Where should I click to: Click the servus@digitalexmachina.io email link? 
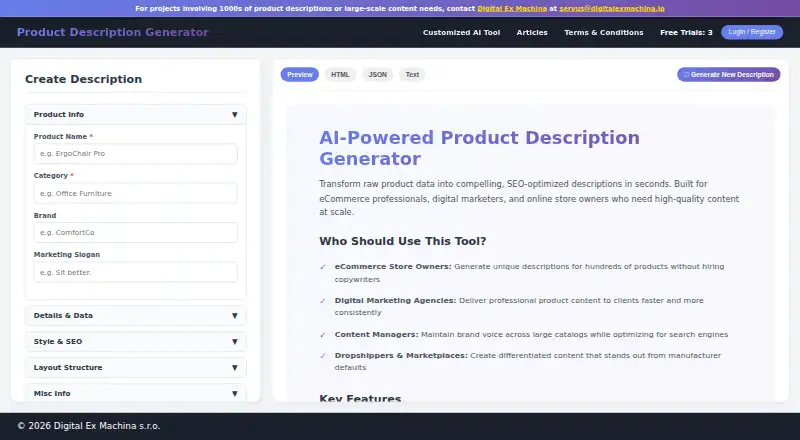coord(612,9)
